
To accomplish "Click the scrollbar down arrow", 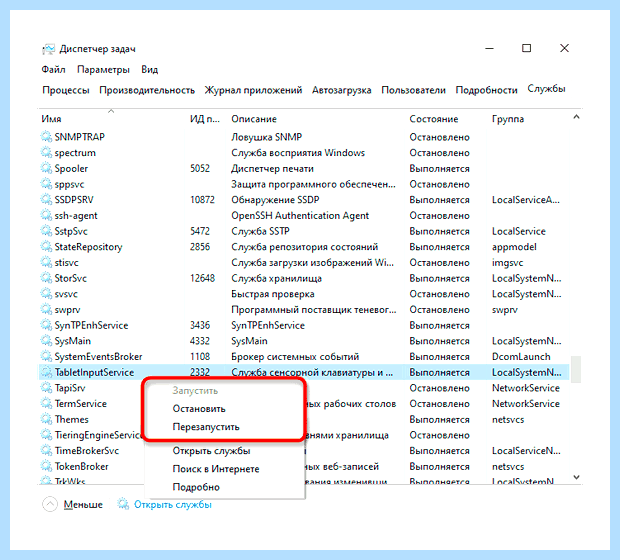I will point(577,477).
